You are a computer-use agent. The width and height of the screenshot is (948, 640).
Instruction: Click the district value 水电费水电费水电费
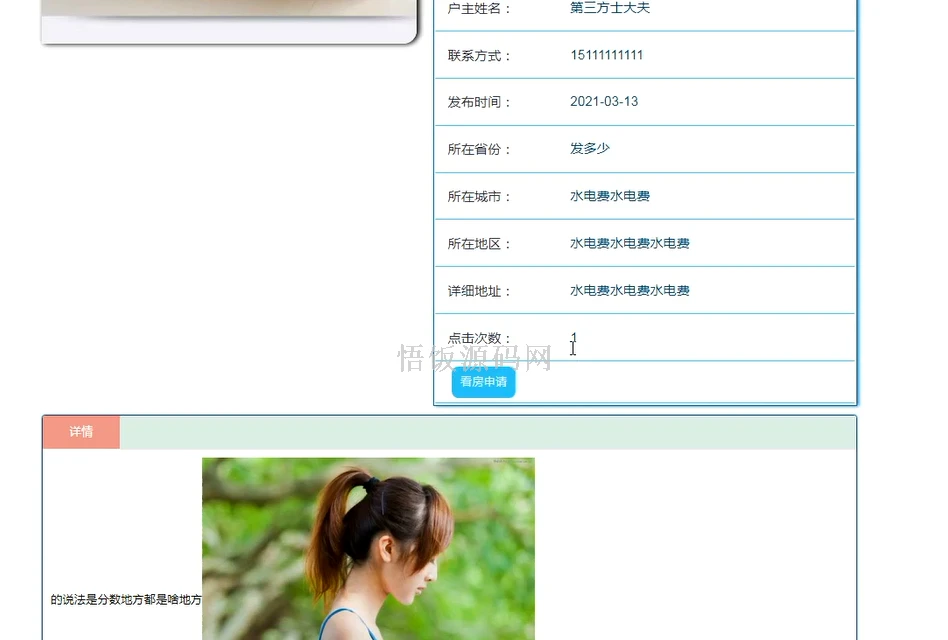(x=630, y=243)
